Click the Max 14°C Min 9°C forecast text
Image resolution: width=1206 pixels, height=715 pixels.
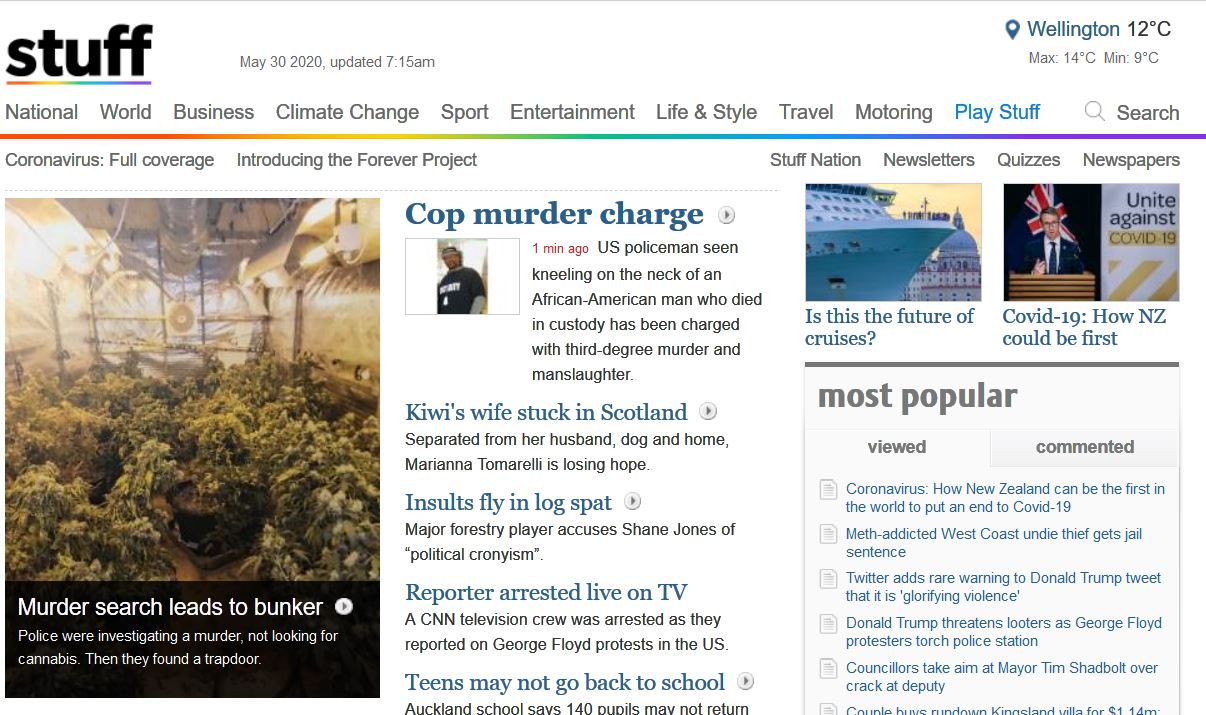(x=1094, y=58)
